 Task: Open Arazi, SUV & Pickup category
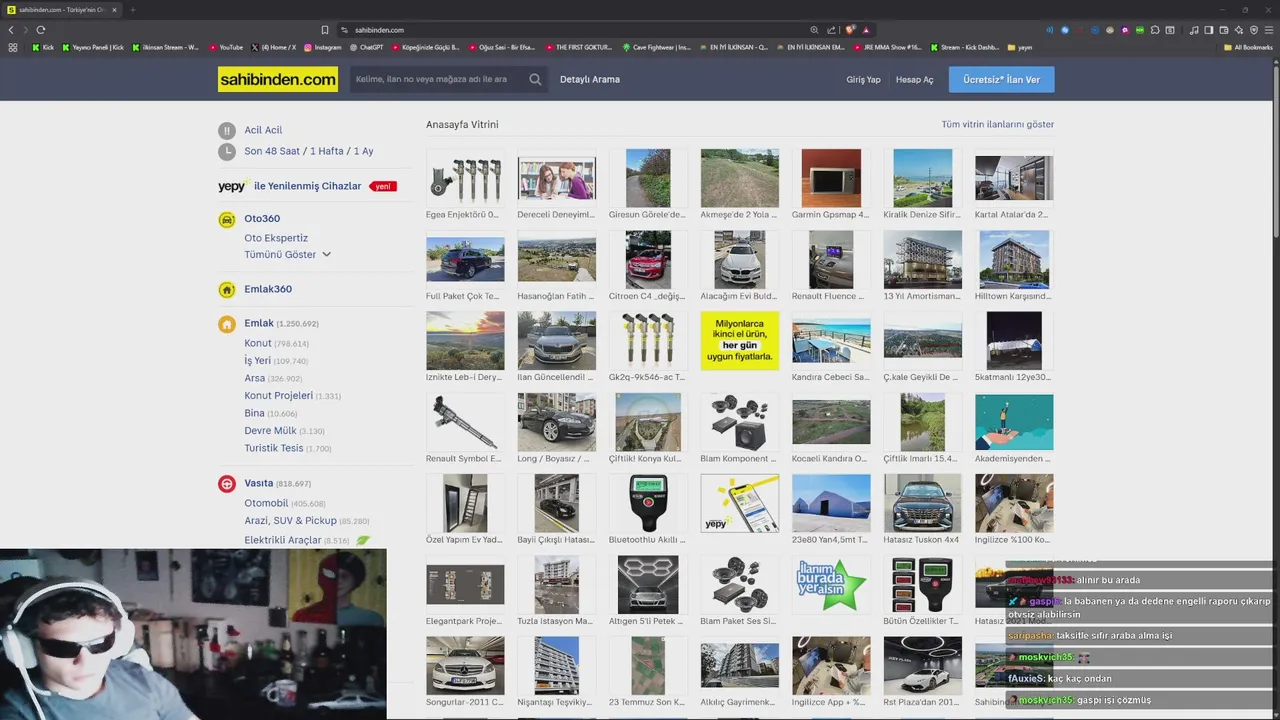coord(290,521)
